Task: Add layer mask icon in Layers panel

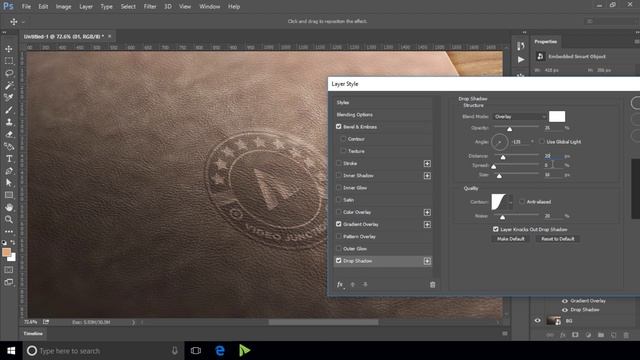Action: (x=575, y=335)
